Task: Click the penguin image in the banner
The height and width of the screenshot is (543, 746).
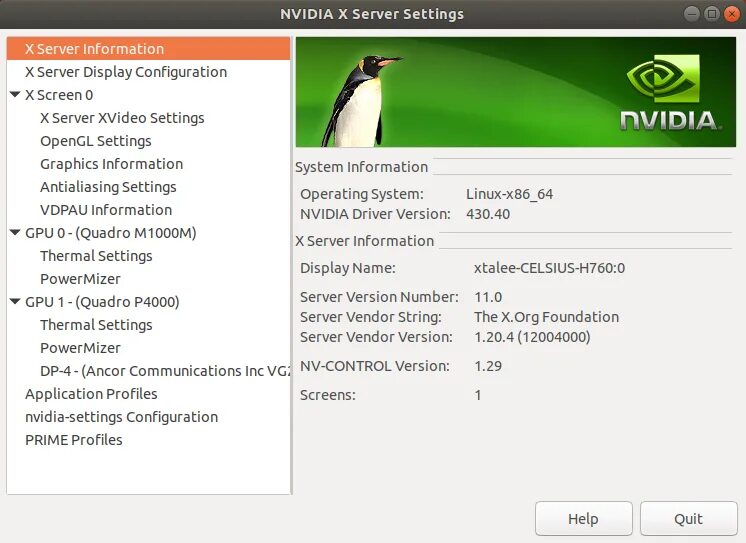Action: pyautogui.click(x=362, y=100)
